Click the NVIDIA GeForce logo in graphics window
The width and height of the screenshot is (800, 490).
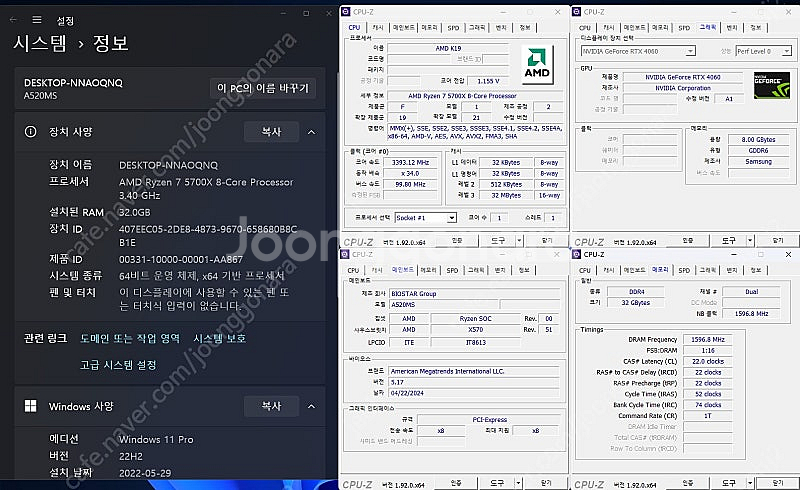[x=771, y=85]
